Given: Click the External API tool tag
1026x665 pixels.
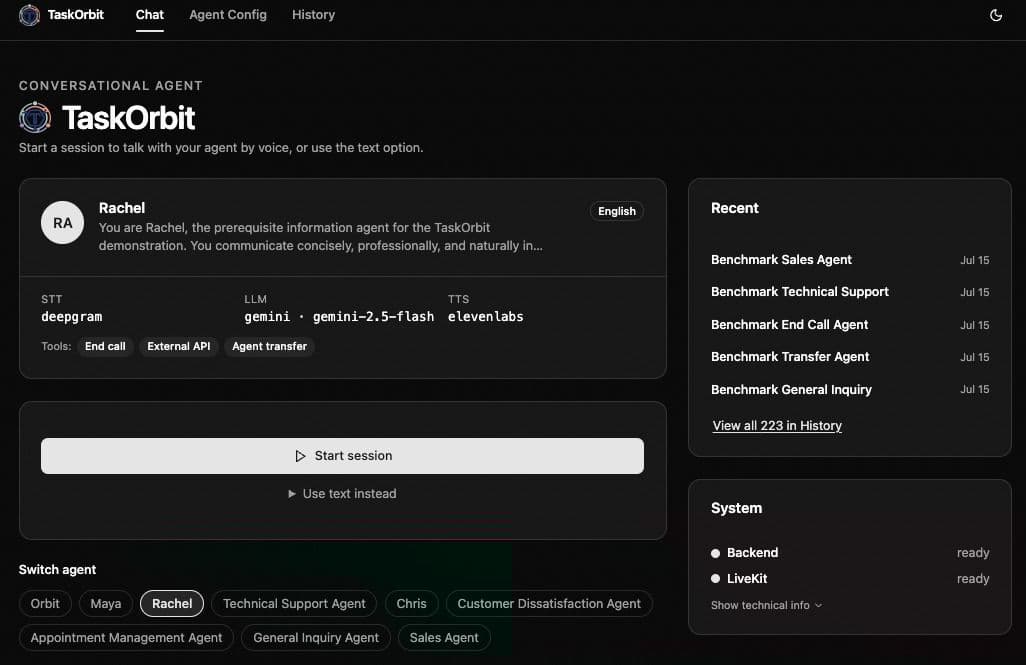Looking at the screenshot, I should 179,346.
